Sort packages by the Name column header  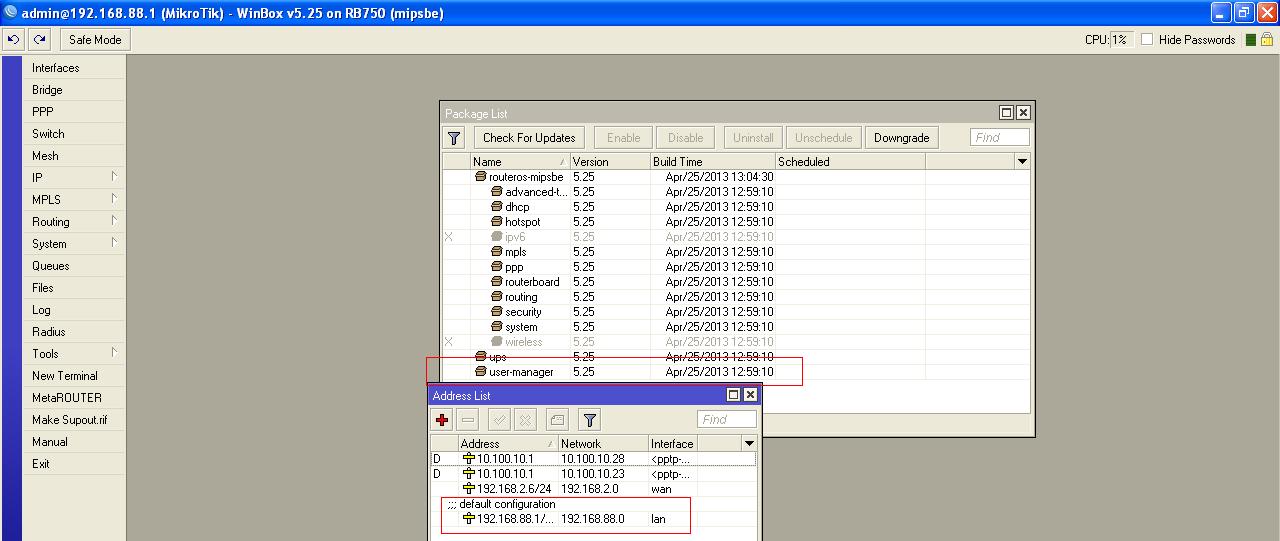pos(519,162)
